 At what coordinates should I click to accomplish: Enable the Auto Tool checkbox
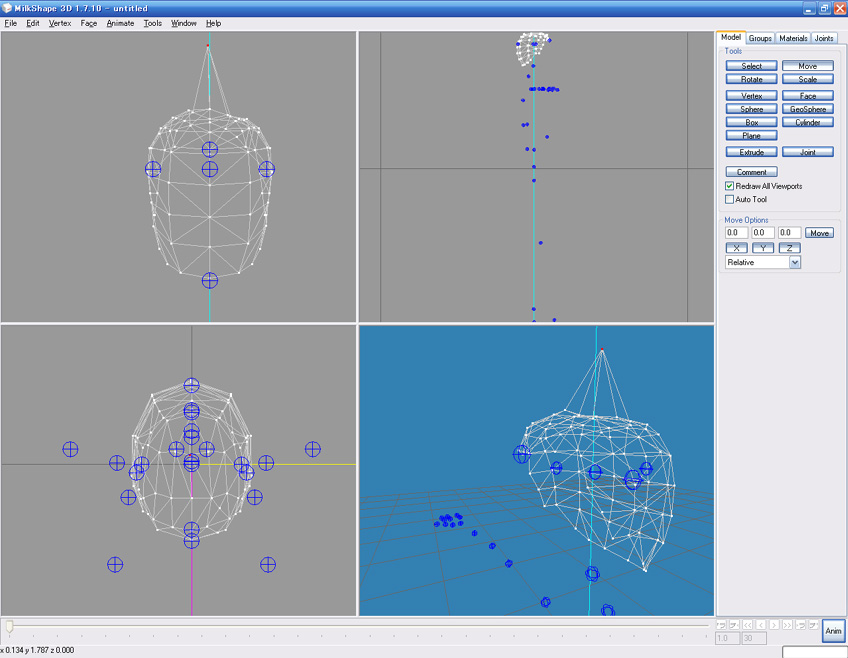point(729,200)
